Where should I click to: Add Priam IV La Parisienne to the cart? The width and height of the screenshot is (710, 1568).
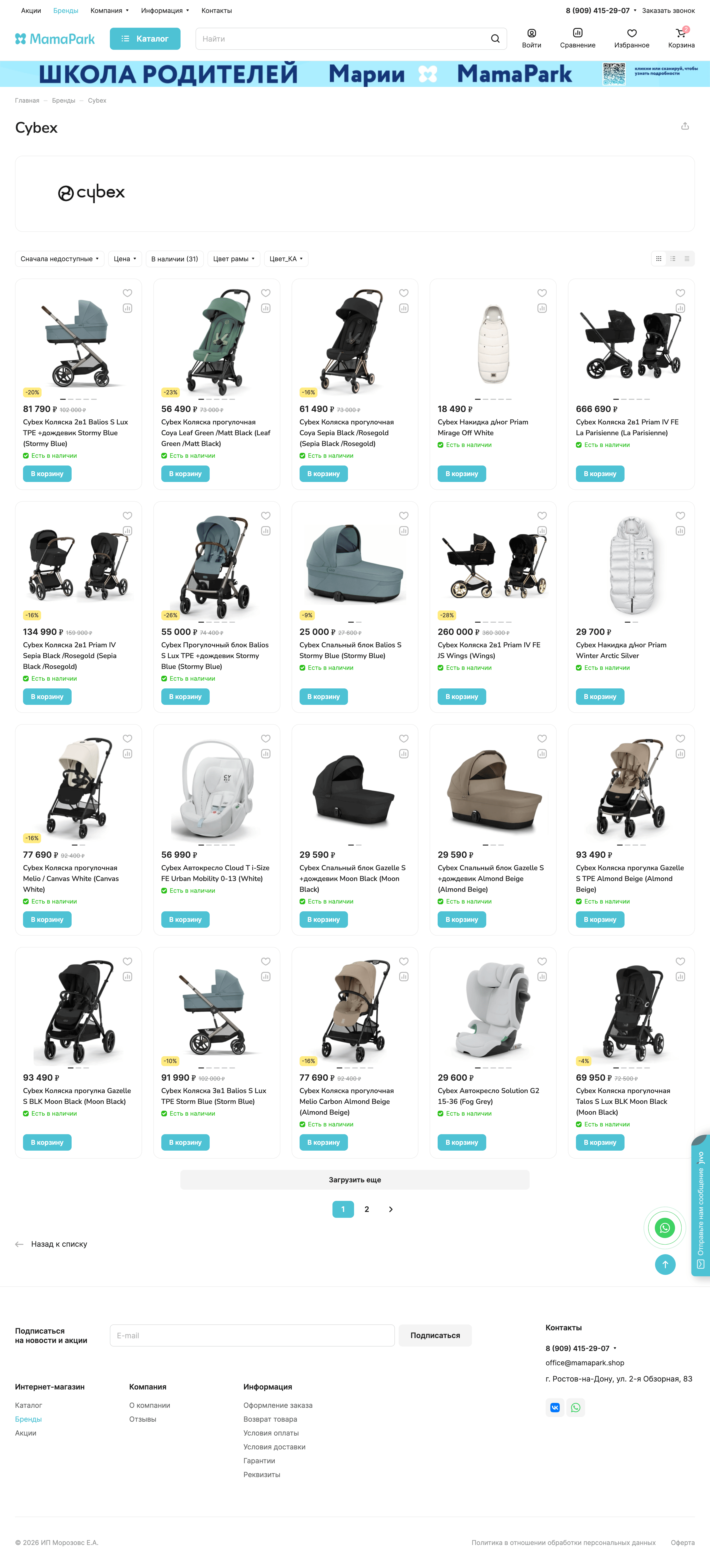600,474
